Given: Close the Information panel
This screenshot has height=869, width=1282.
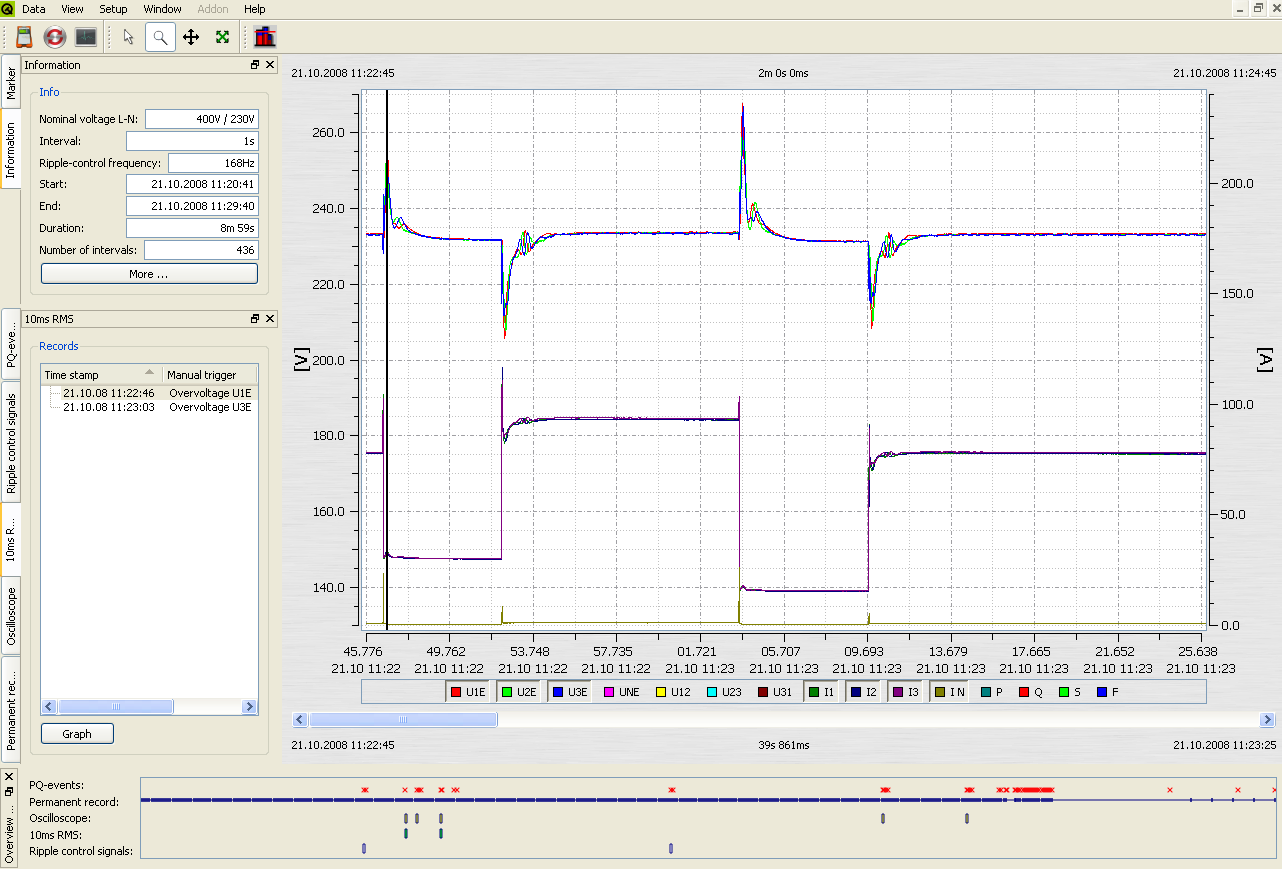Looking at the screenshot, I should tap(270, 65).
